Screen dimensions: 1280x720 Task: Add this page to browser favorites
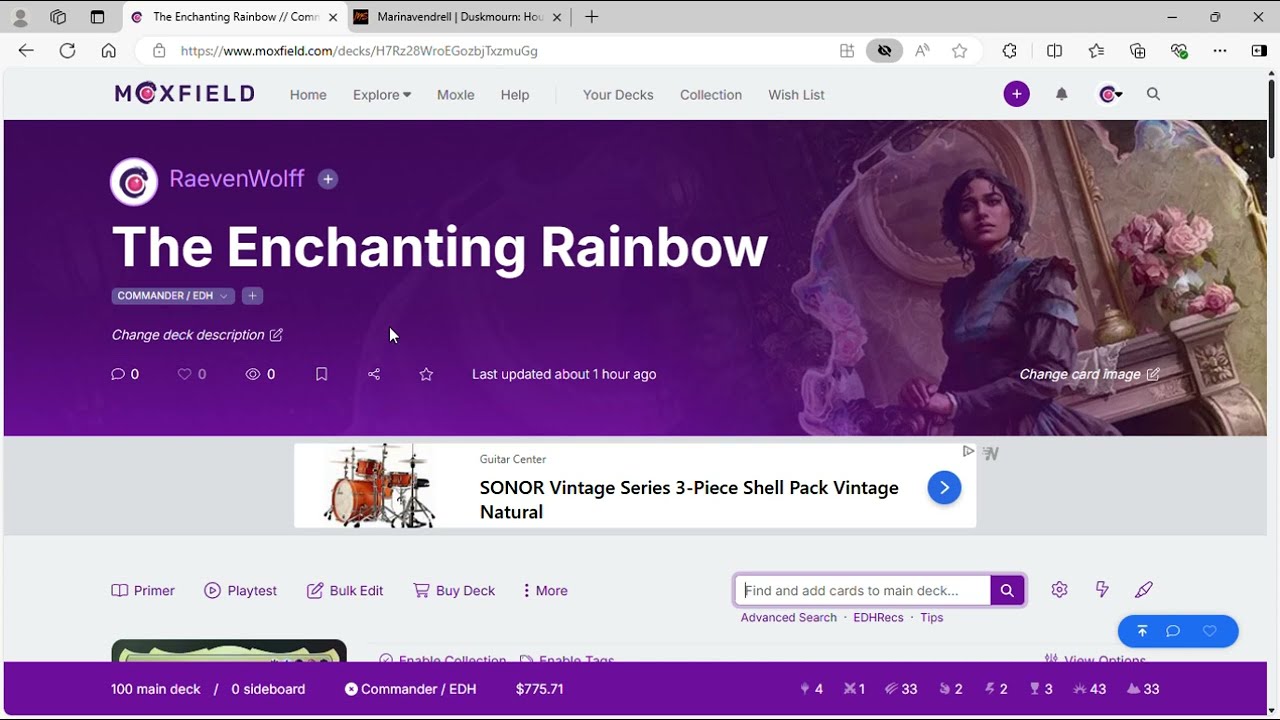[x=960, y=51]
